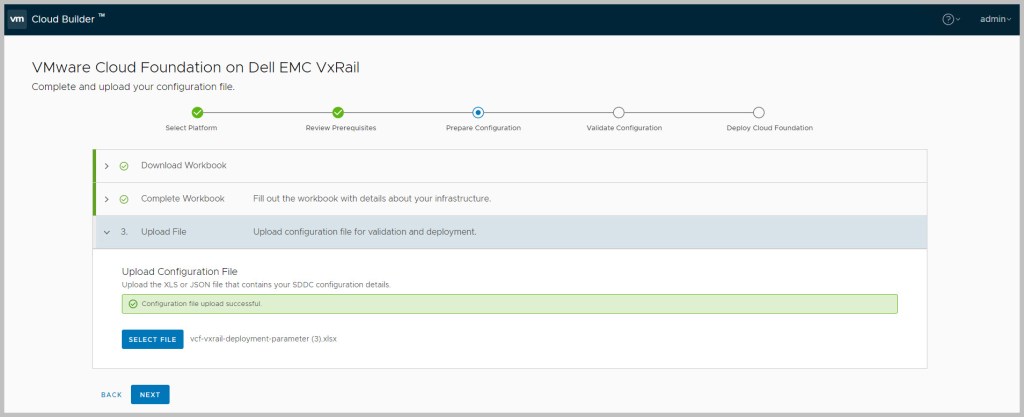Click the VMware vm logo icon
Image resolution: width=1024 pixels, height=417 pixels.
17,19
